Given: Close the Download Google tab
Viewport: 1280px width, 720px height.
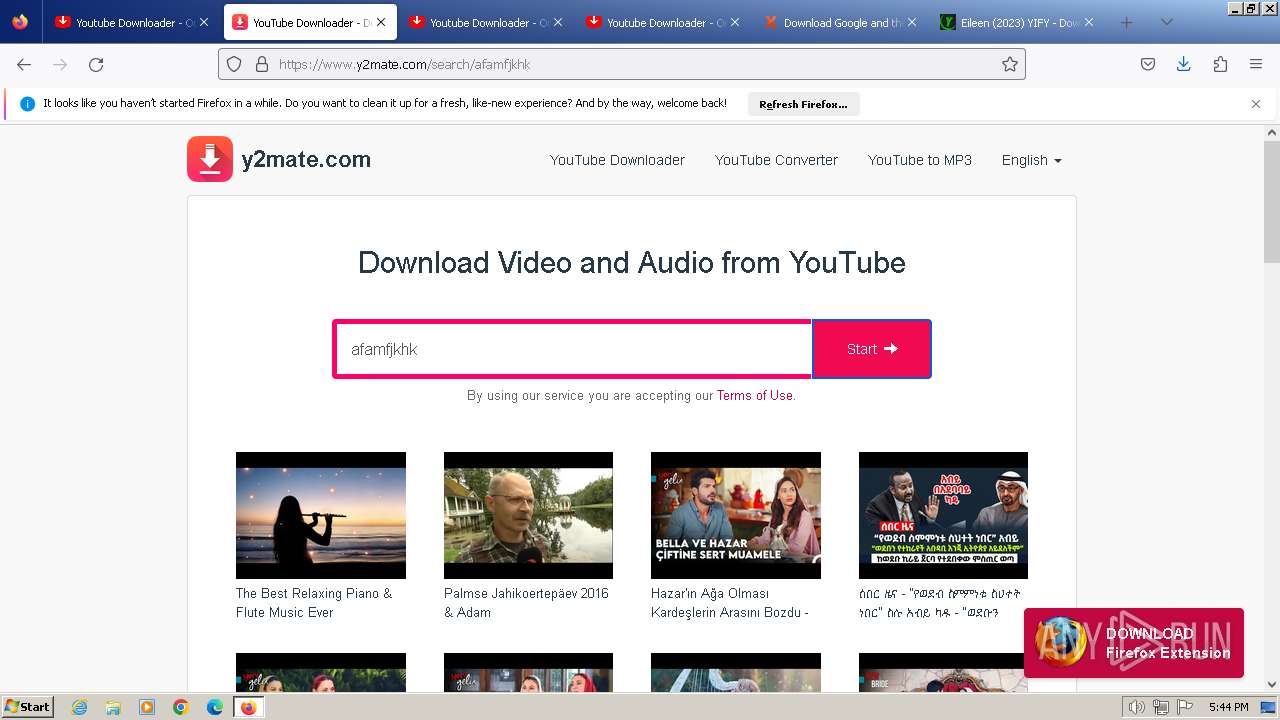Looking at the screenshot, I should coord(912,22).
